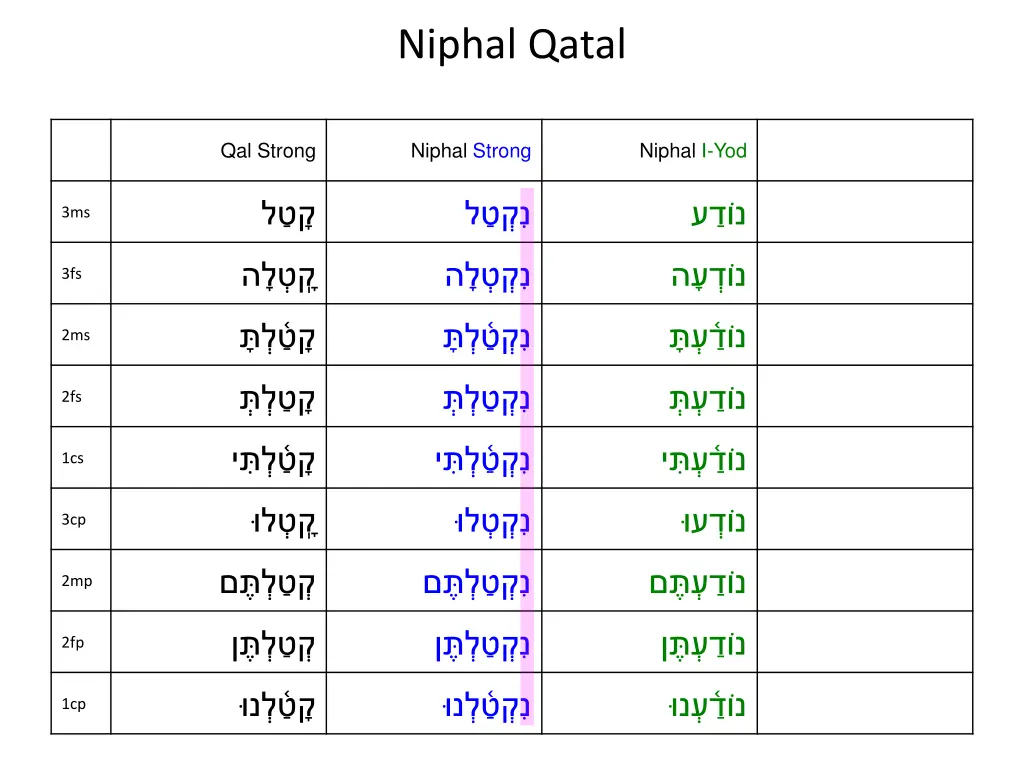The height and width of the screenshot is (768, 1024).
Task: Click the empty top-right header cell
Action: pyautogui.click(x=865, y=151)
